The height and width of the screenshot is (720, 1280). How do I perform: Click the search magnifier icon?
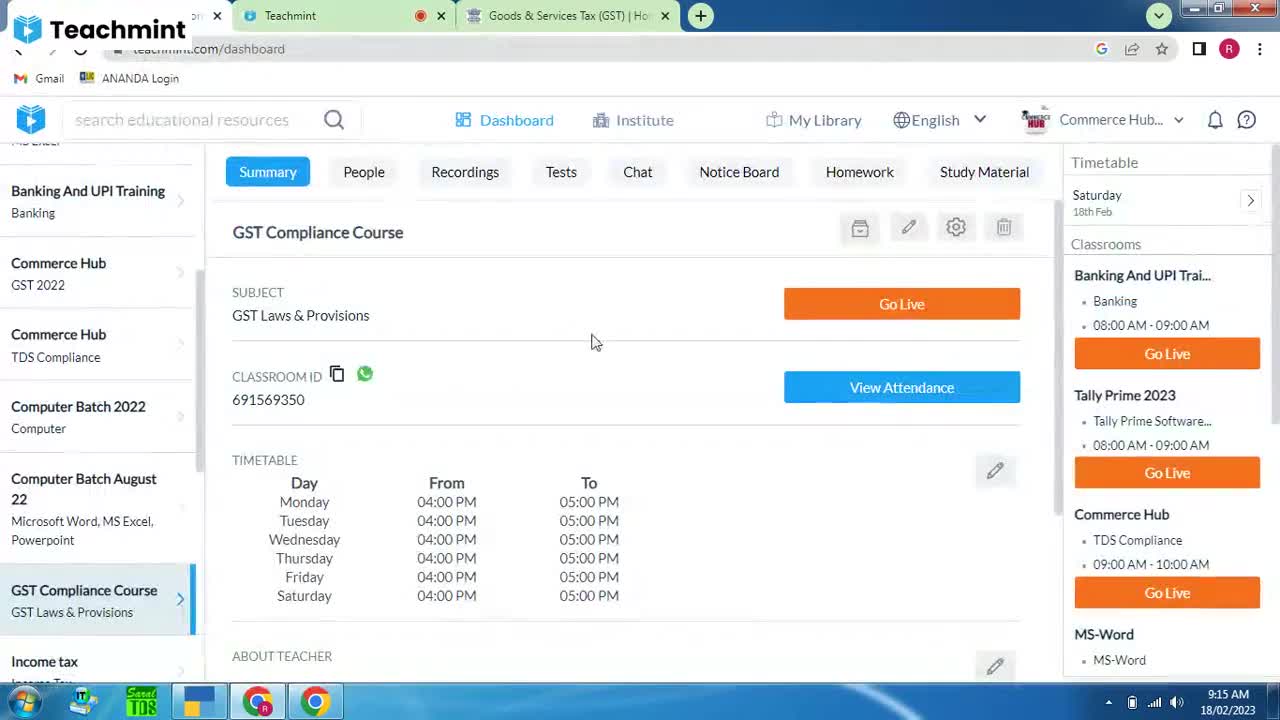[334, 120]
